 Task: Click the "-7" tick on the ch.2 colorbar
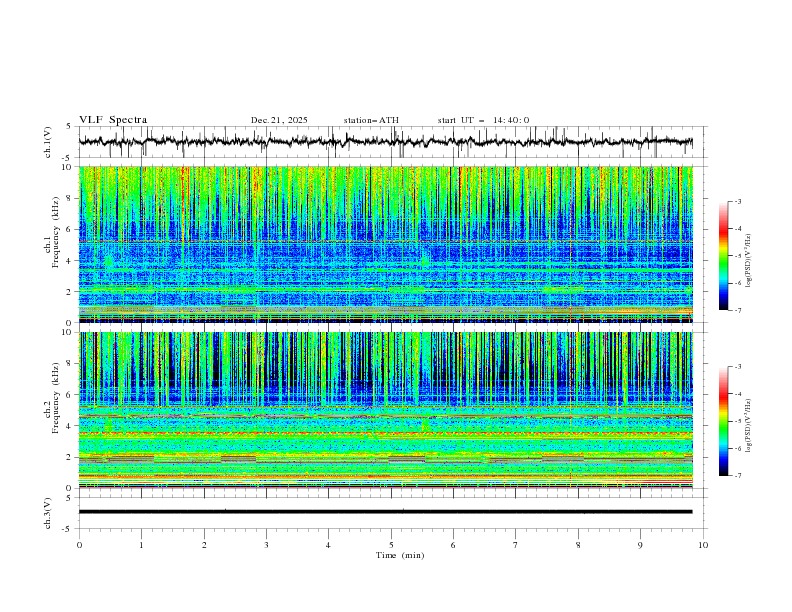(x=737, y=476)
